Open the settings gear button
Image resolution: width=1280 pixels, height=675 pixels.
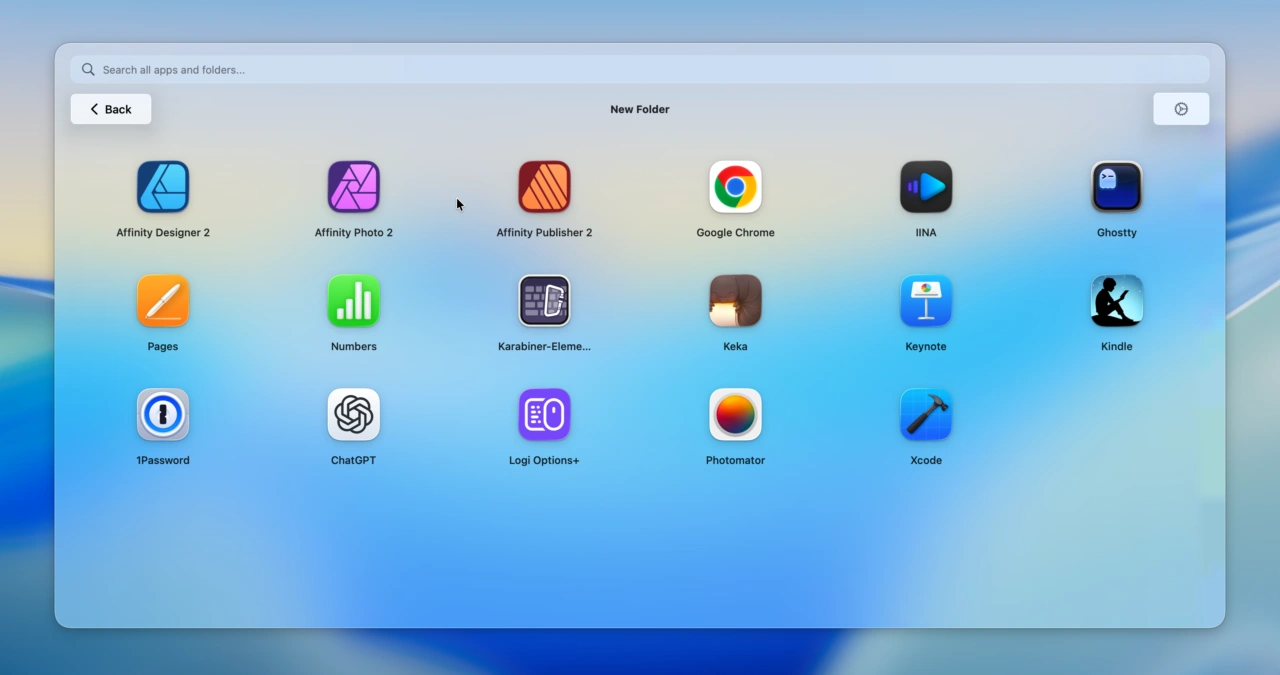pyautogui.click(x=1181, y=109)
